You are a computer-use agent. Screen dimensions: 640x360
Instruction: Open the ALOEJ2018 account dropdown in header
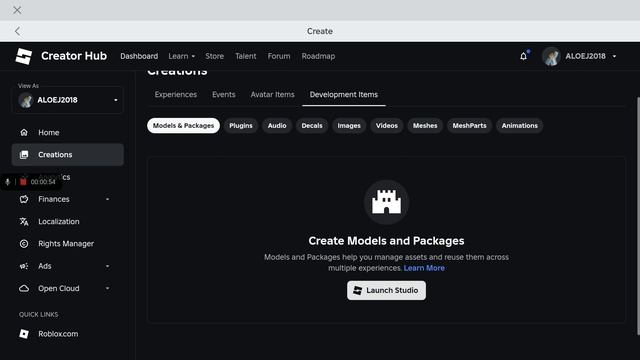(614, 56)
